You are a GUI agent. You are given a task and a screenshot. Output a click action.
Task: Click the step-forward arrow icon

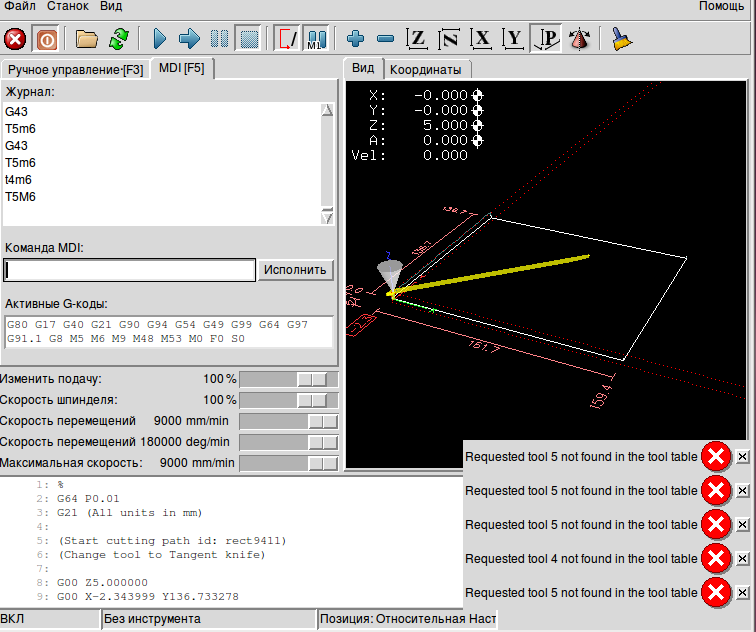click(190, 39)
